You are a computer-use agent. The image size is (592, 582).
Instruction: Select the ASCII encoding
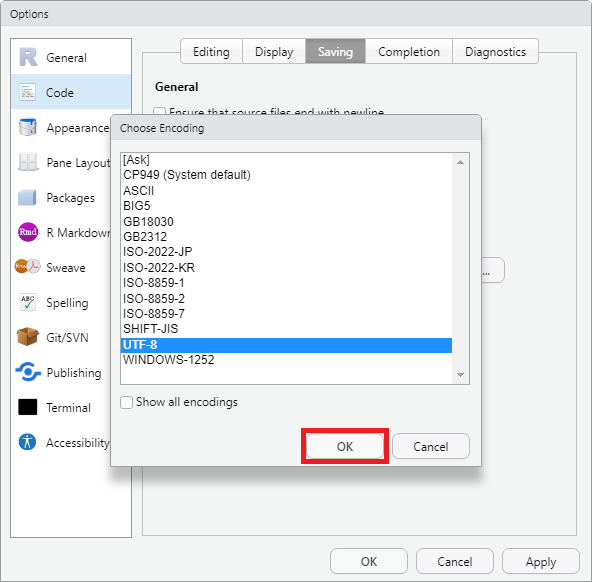pyautogui.click(x=286, y=191)
